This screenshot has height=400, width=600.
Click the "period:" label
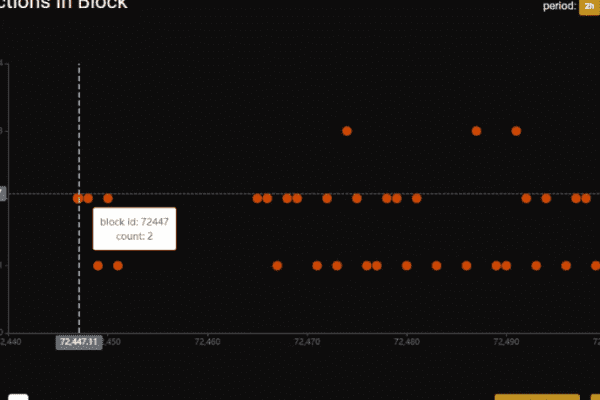[x=559, y=6]
